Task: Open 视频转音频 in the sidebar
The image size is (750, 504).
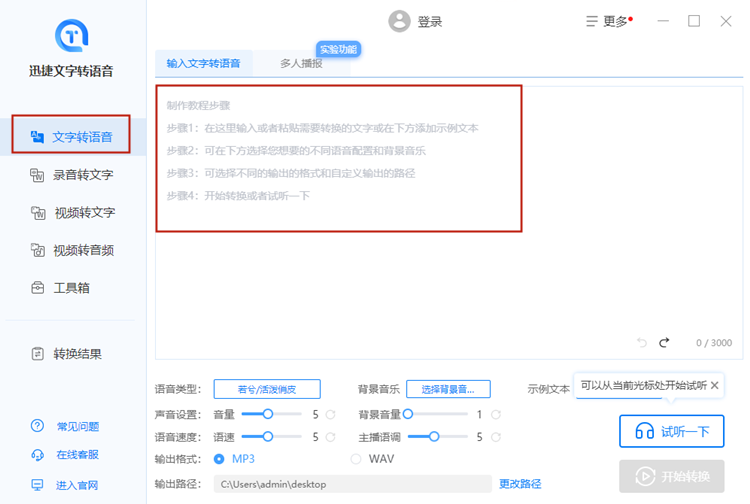Action: (x=71, y=250)
